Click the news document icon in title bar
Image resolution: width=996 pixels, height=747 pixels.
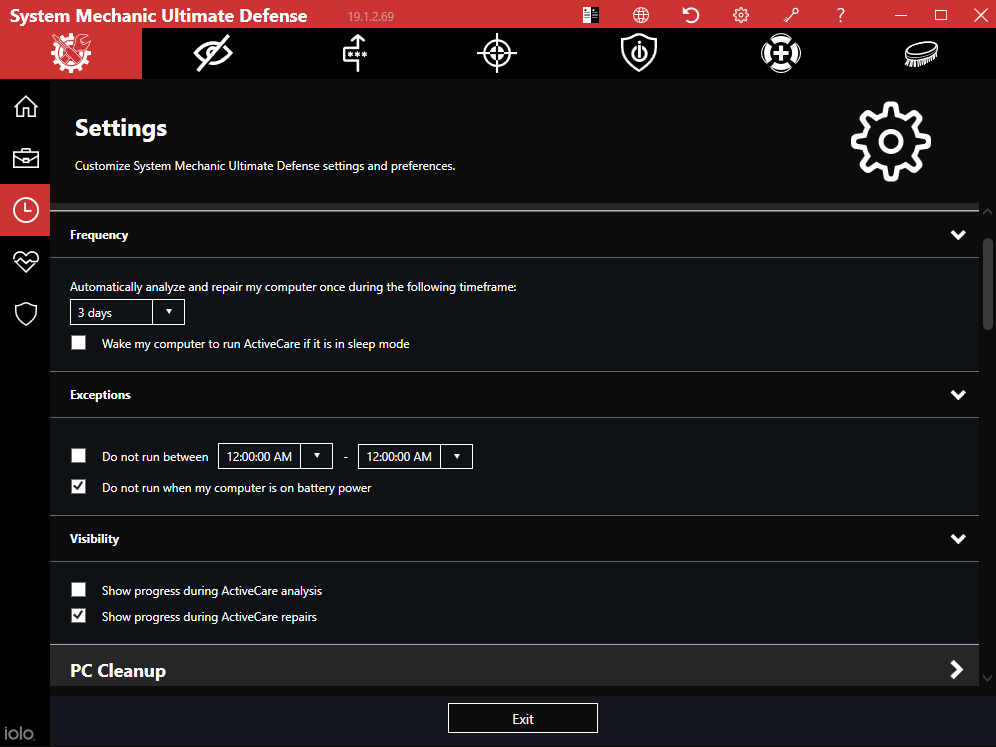click(591, 15)
